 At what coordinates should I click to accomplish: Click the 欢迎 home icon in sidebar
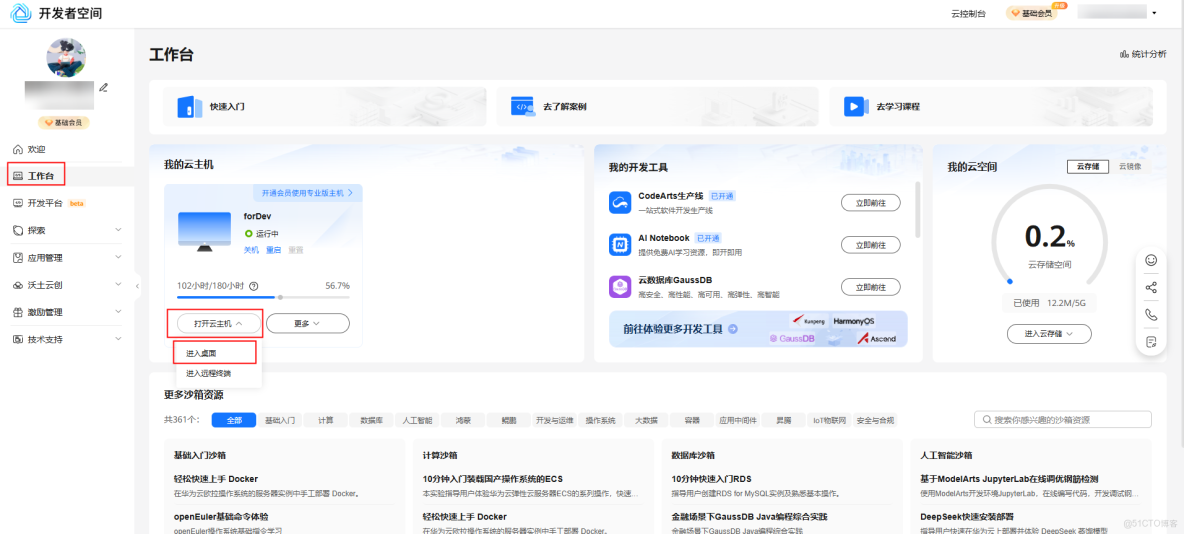click(18, 150)
